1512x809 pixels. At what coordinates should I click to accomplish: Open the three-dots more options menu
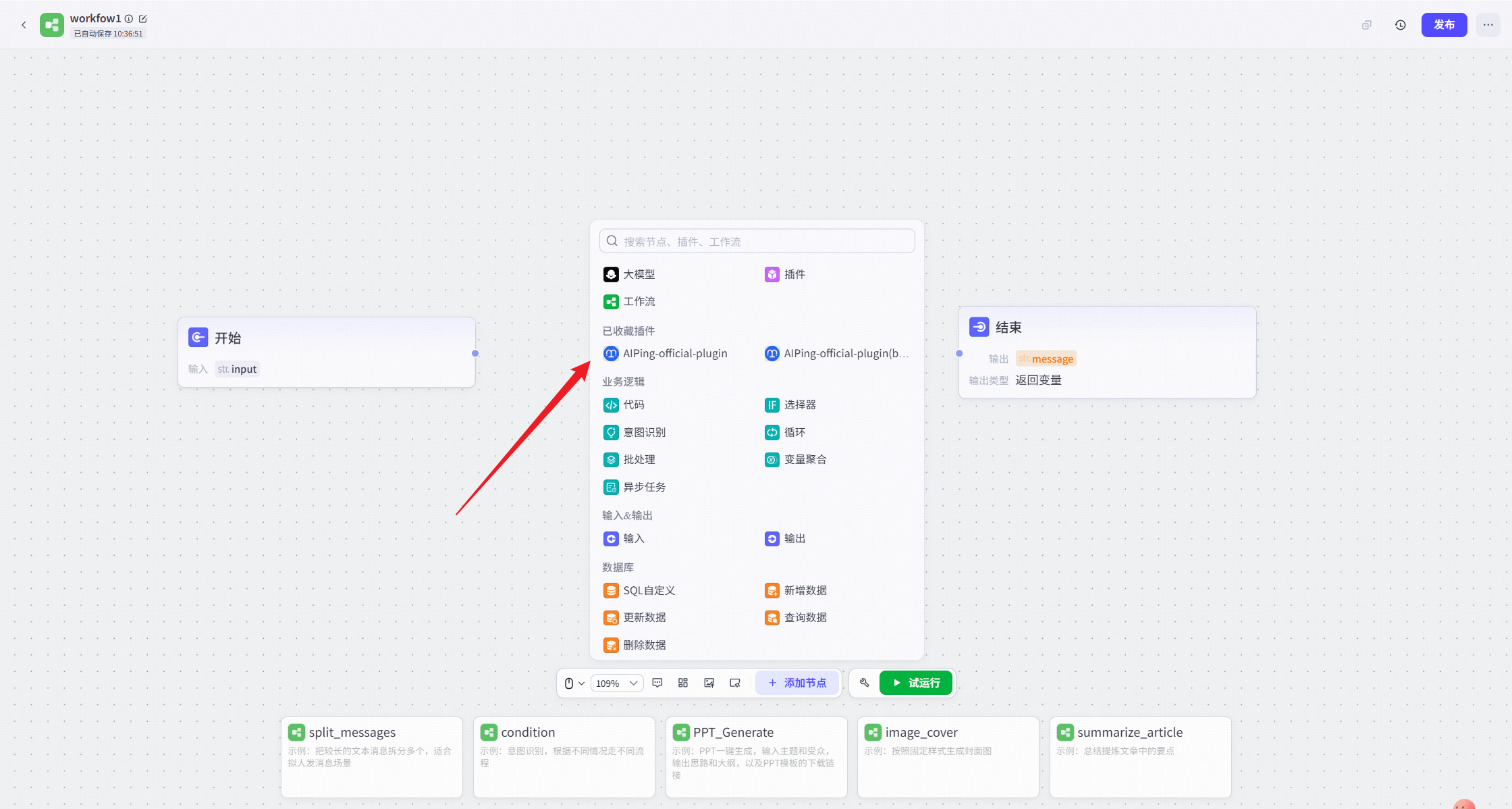[x=1488, y=25]
